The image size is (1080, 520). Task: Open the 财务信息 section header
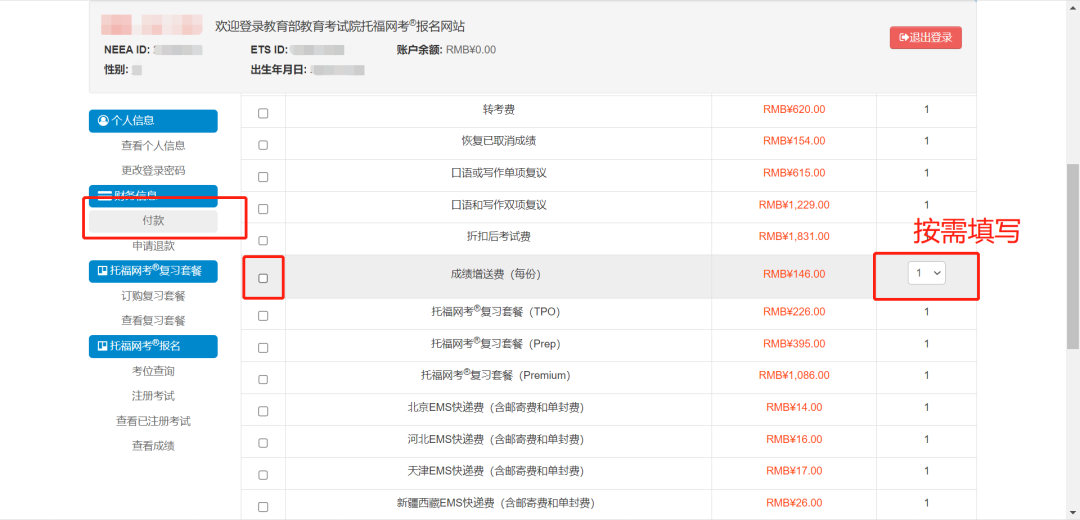click(153, 196)
